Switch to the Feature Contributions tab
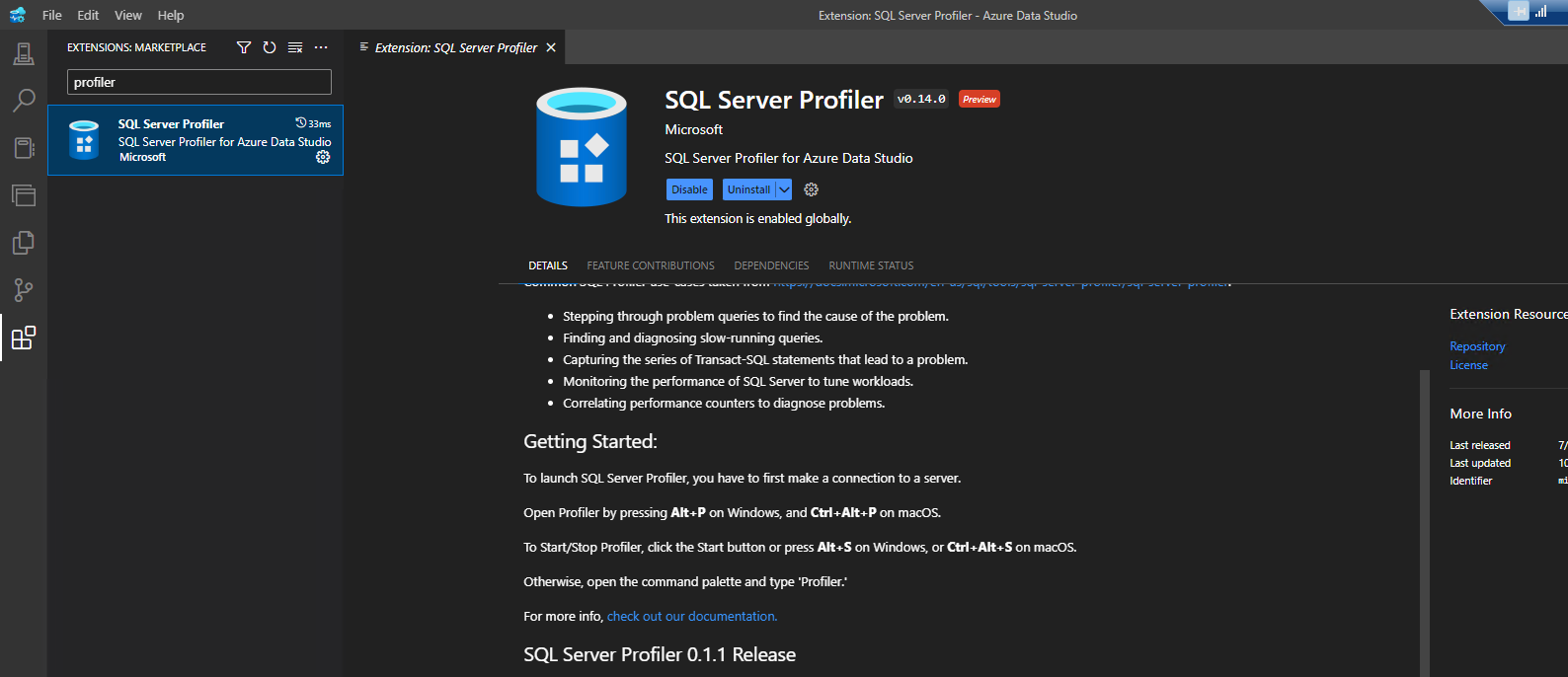Viewport: 1568px width, 677px height. click(x=651, y=265)
